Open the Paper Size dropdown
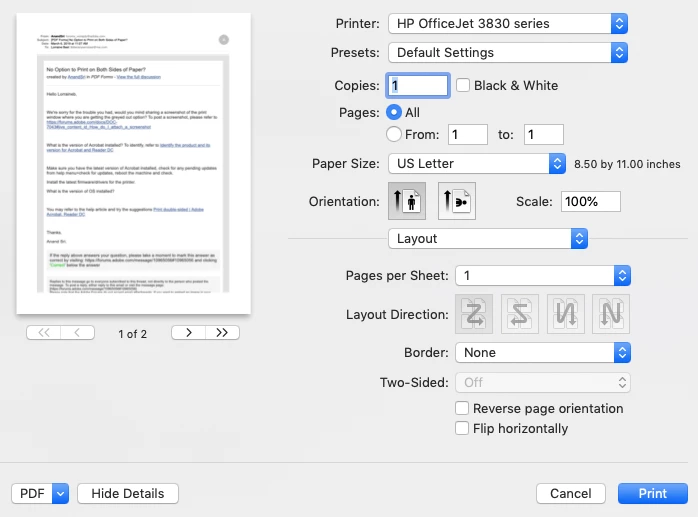Image resolution: width=698 pixels, height=517 pixels. coord(477,163)
